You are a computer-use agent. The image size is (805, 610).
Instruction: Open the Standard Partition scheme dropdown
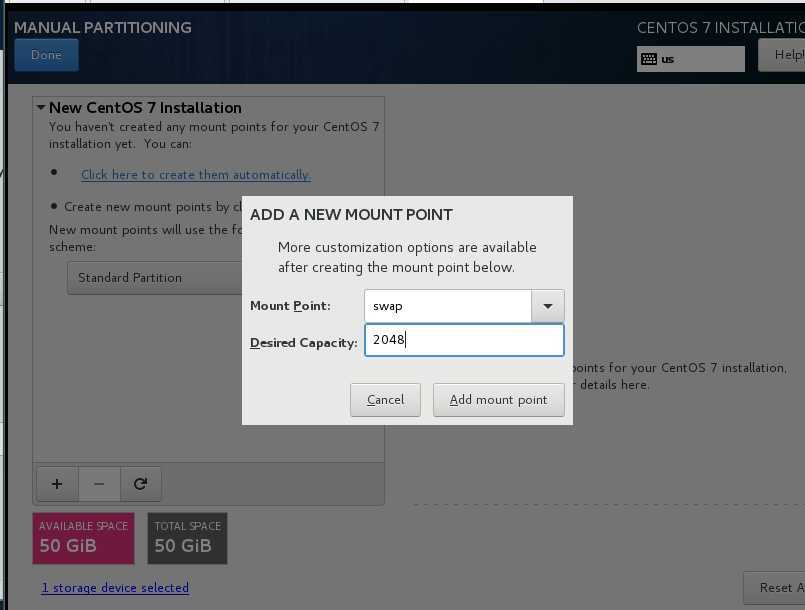(155, 278)
